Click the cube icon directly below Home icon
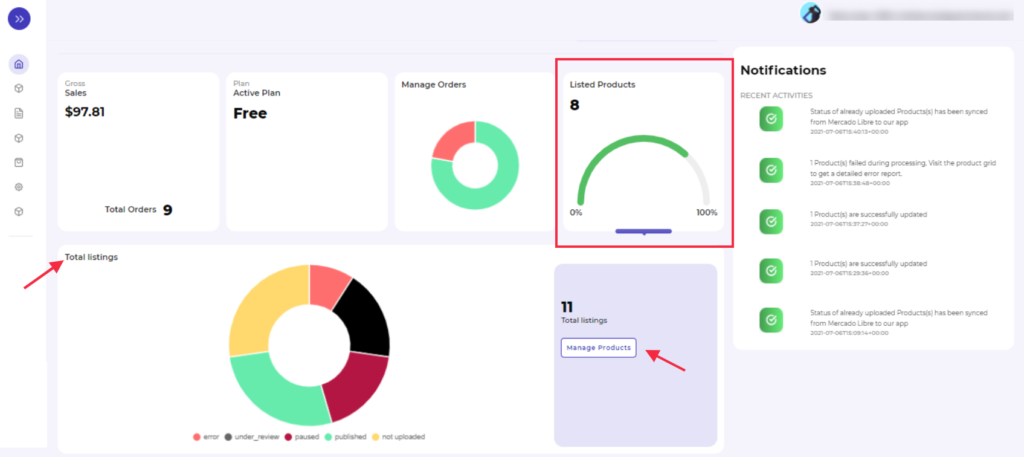Image resolution: width=1024 pixels, height=457 pixels. click(x=19, y=89)
